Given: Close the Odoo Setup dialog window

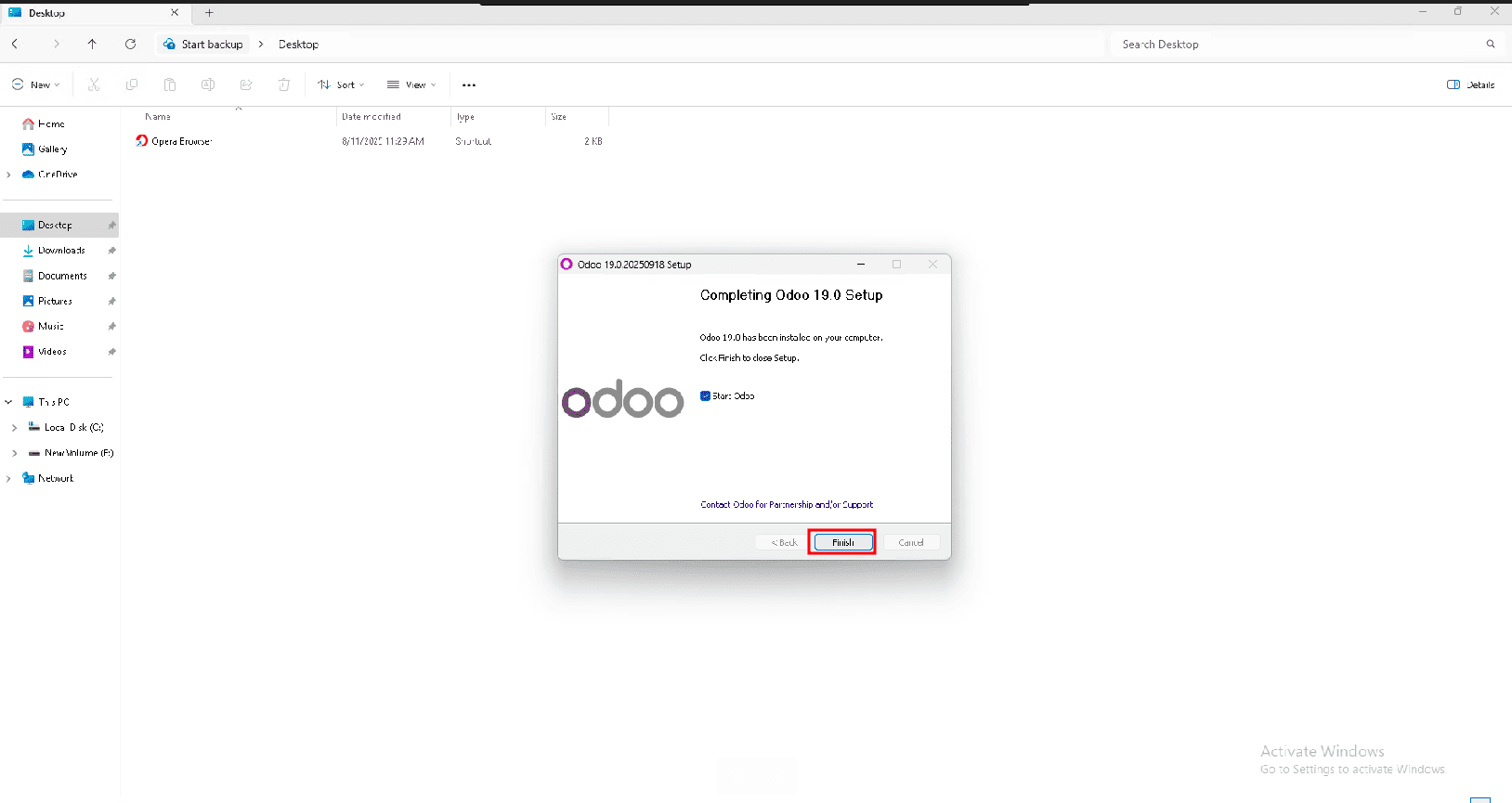Looking at the screenshot, I should point(932,265).
